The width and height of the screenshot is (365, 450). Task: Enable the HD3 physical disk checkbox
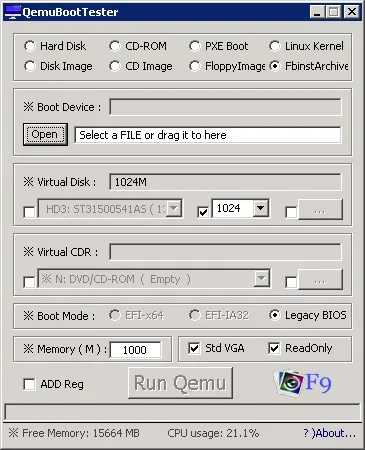29,212
